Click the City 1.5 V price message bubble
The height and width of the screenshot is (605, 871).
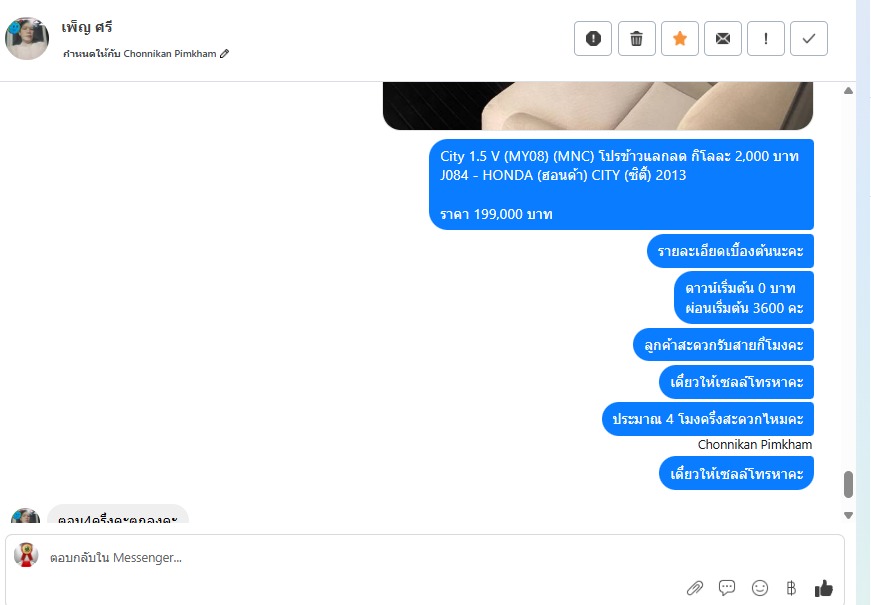pyautogui.click(x=621, y=184)
